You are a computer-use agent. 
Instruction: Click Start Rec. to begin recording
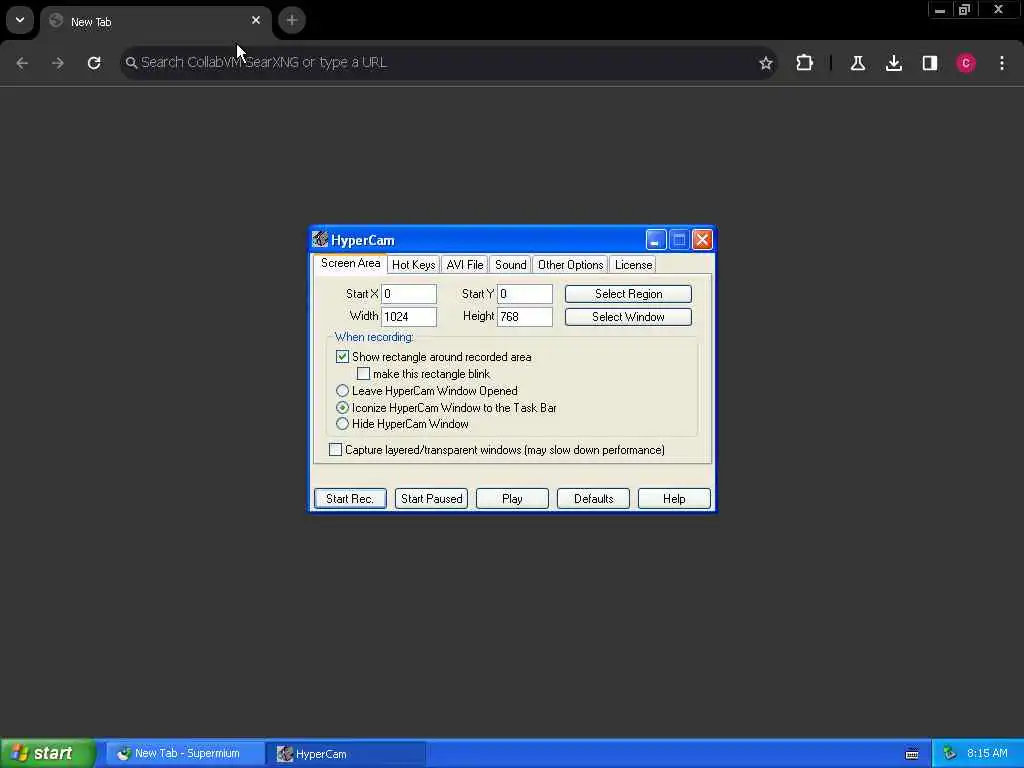tap(350, 498)
